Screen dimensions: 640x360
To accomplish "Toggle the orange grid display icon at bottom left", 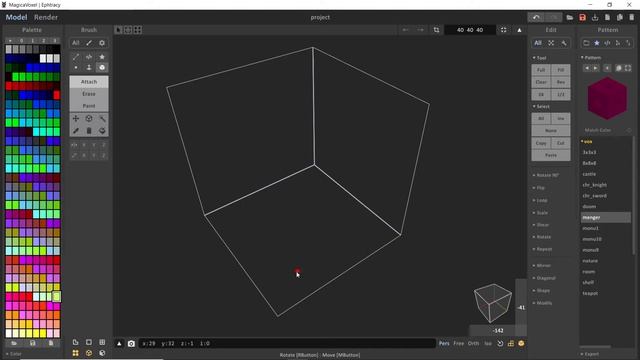I will coord(76,353).
